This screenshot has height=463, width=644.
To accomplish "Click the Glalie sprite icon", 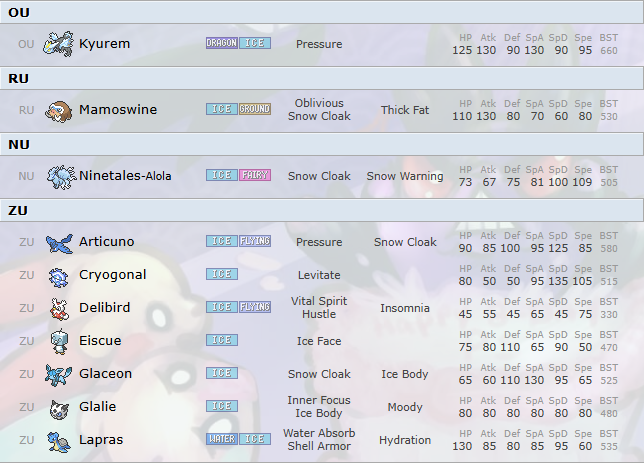I will [59, 409].
